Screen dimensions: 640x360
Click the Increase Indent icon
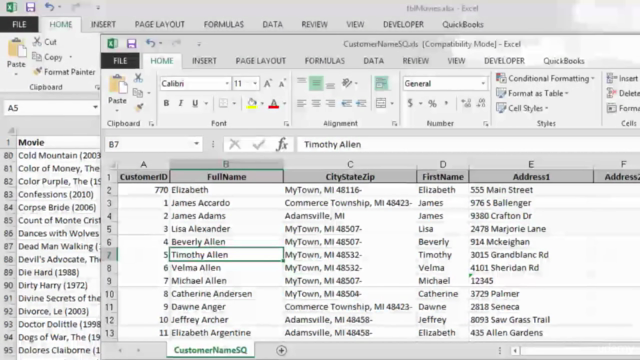tap(361, 103)
